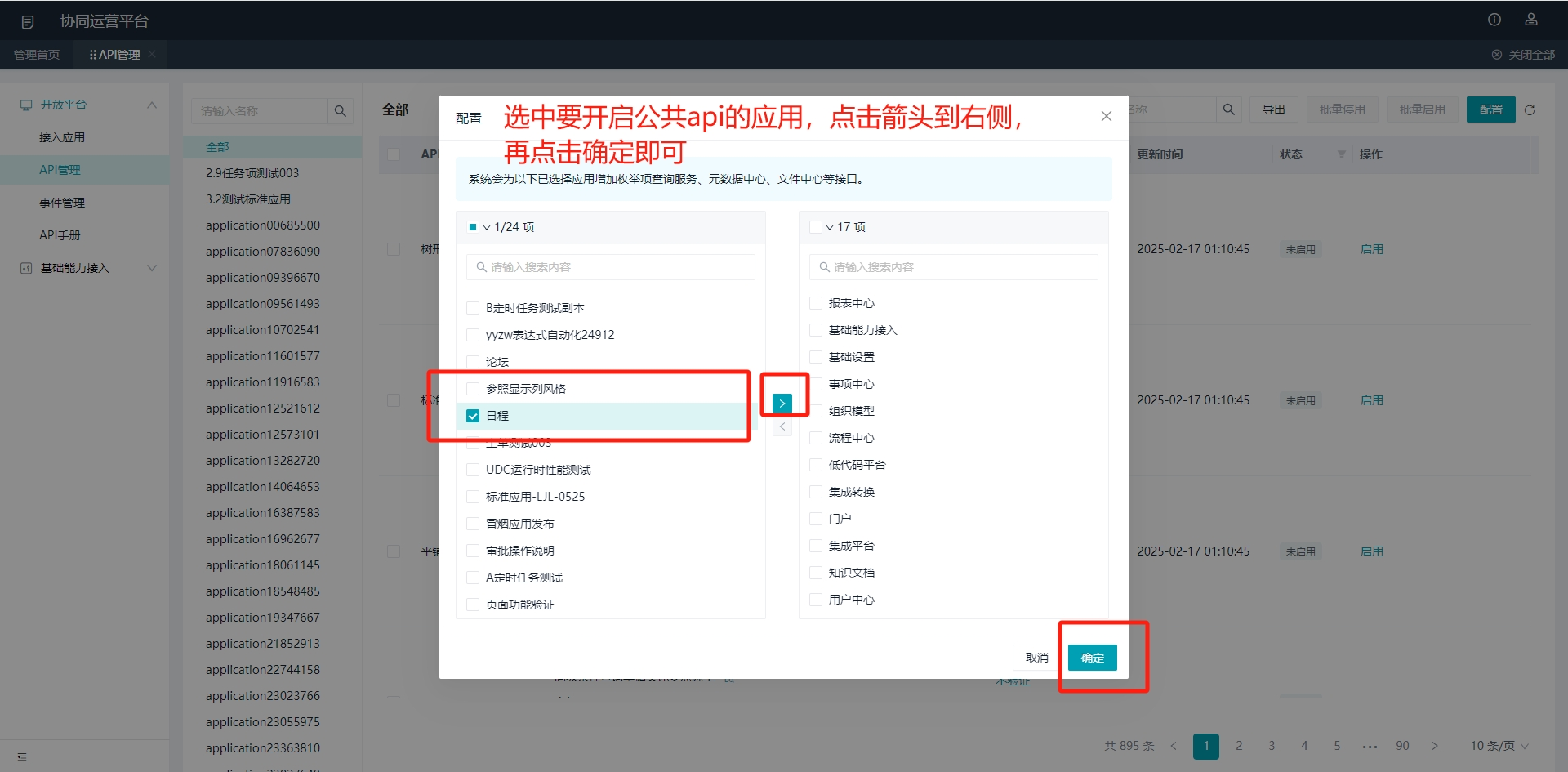This screenshot has width=1568, height=772.
Task: Click the refresh icon beside 配置 button
Action: (x=1530, y=110)
